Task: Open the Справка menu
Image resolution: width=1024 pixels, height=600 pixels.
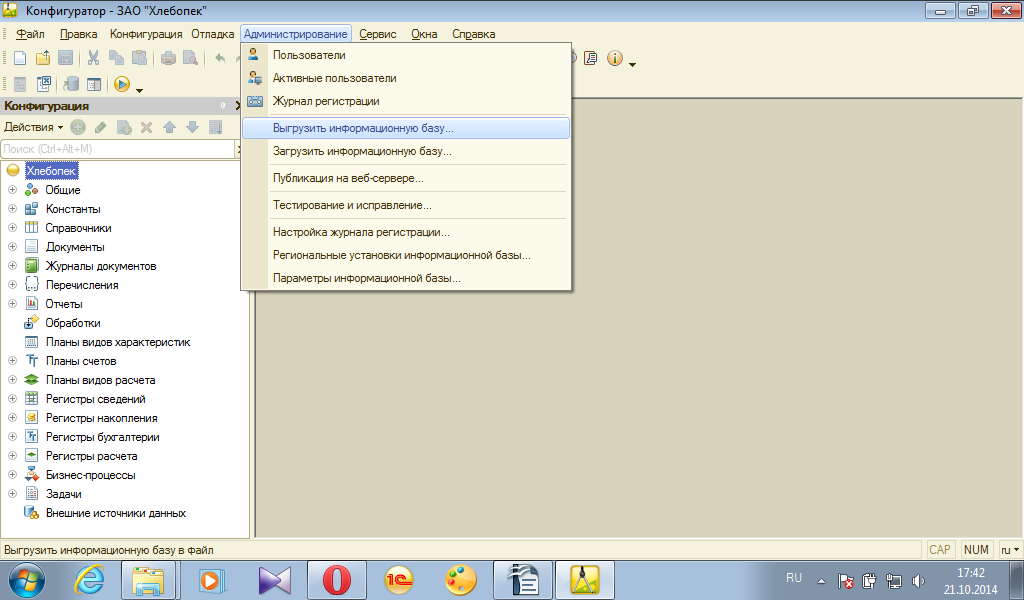Action: tap(473, 34)
